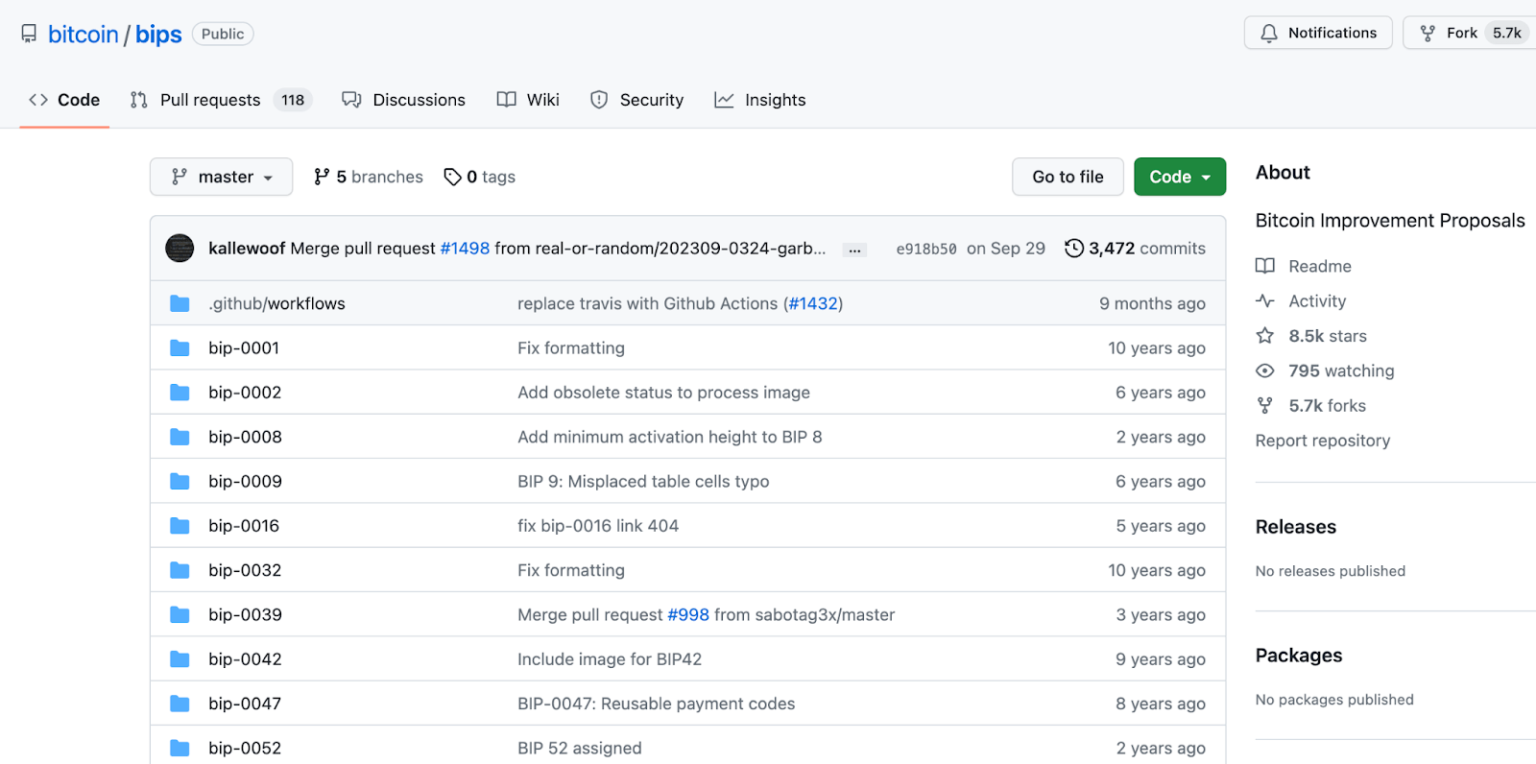Click the folder icon for bip-0042
Screen dimensions: 1536x764
pyautogui.click(x=180, y=659)
